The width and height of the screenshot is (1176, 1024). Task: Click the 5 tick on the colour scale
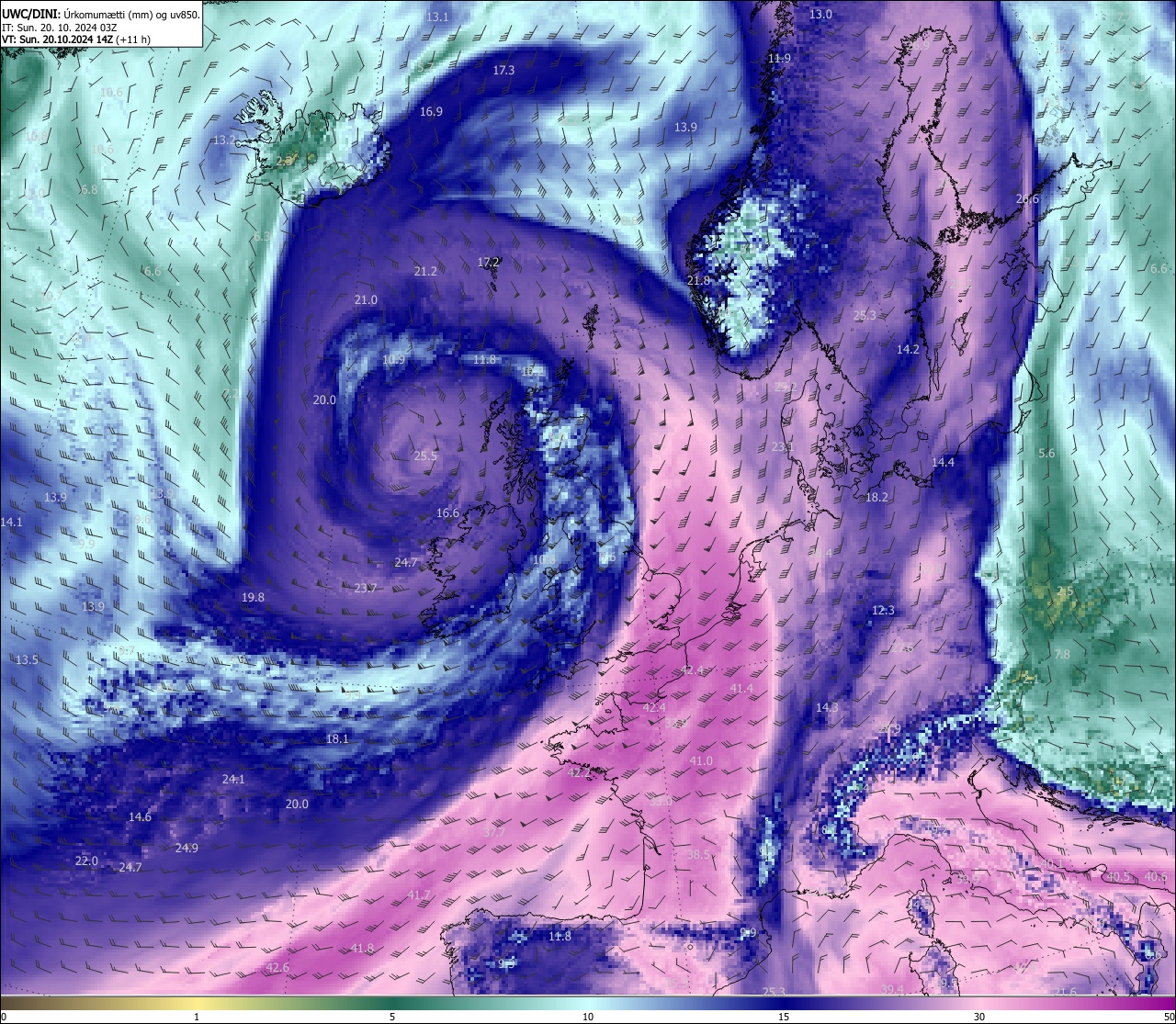[x=392, y=1016]
